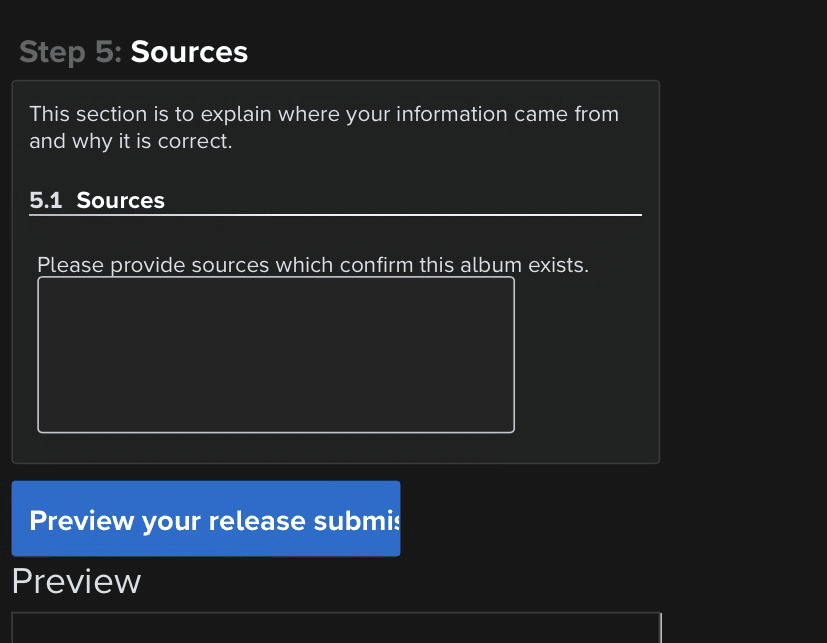
Task: Click the sources text area to focus it
Action: (276, 354)
